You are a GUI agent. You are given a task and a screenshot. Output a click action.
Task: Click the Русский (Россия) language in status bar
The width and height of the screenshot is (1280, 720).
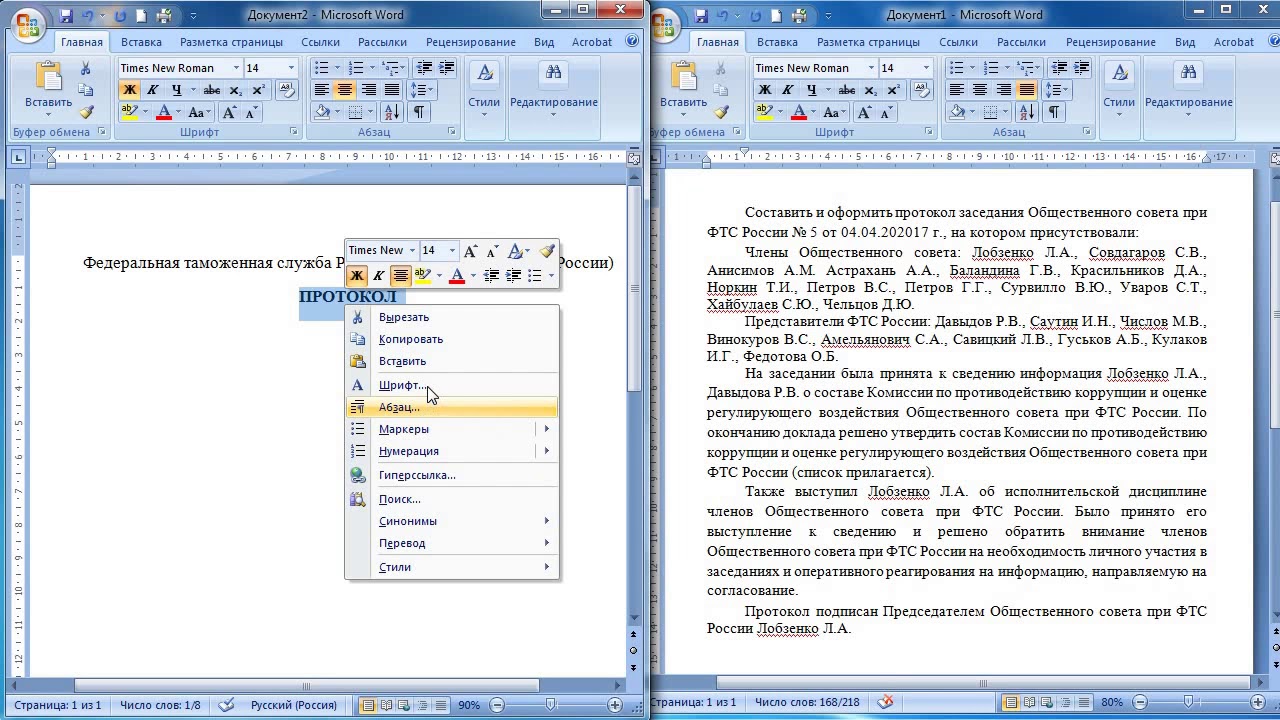coord(294,705)
